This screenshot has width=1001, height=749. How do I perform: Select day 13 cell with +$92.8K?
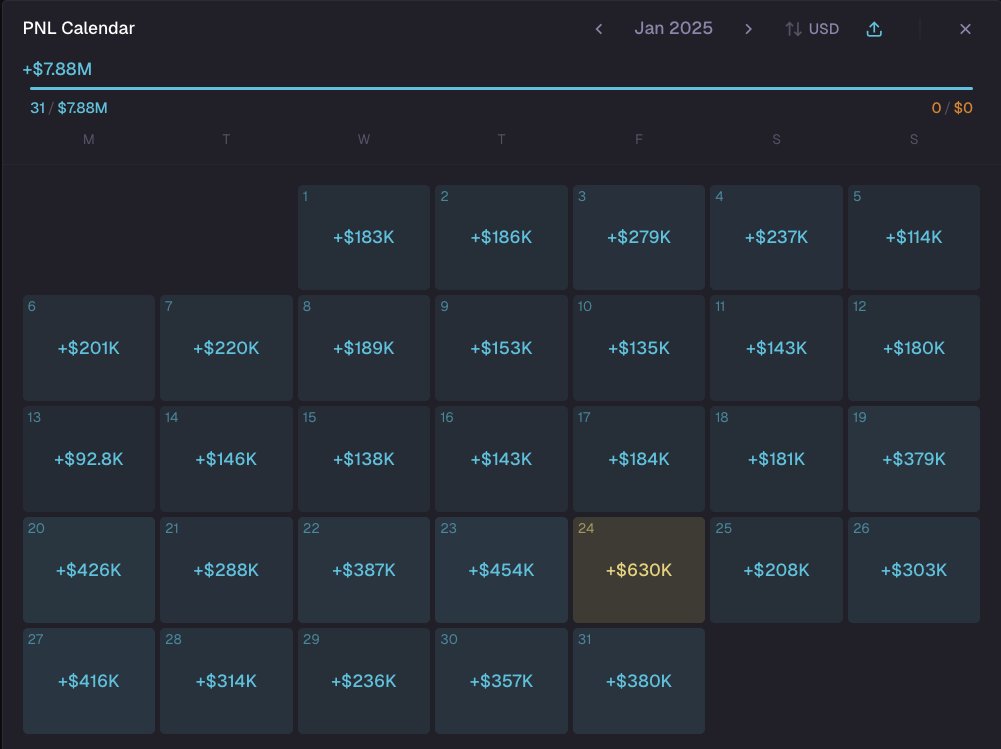89,459
